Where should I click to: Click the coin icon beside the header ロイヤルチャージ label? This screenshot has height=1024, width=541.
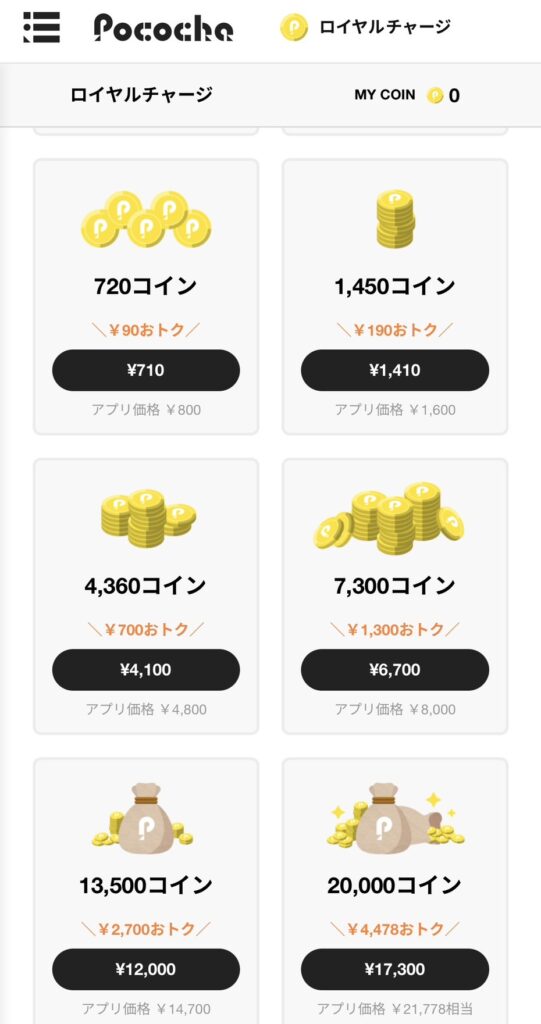pos(294,27)
